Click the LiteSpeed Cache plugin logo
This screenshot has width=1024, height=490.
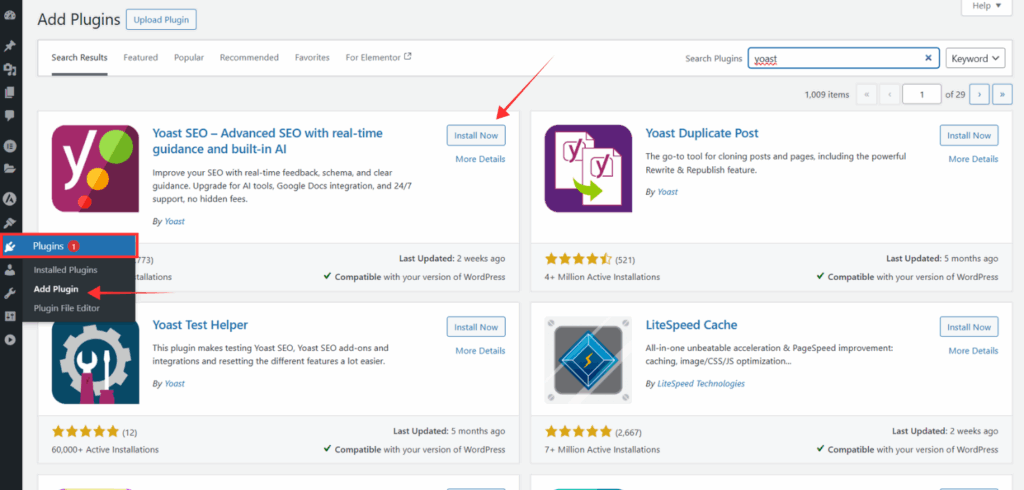pos(588,360)
